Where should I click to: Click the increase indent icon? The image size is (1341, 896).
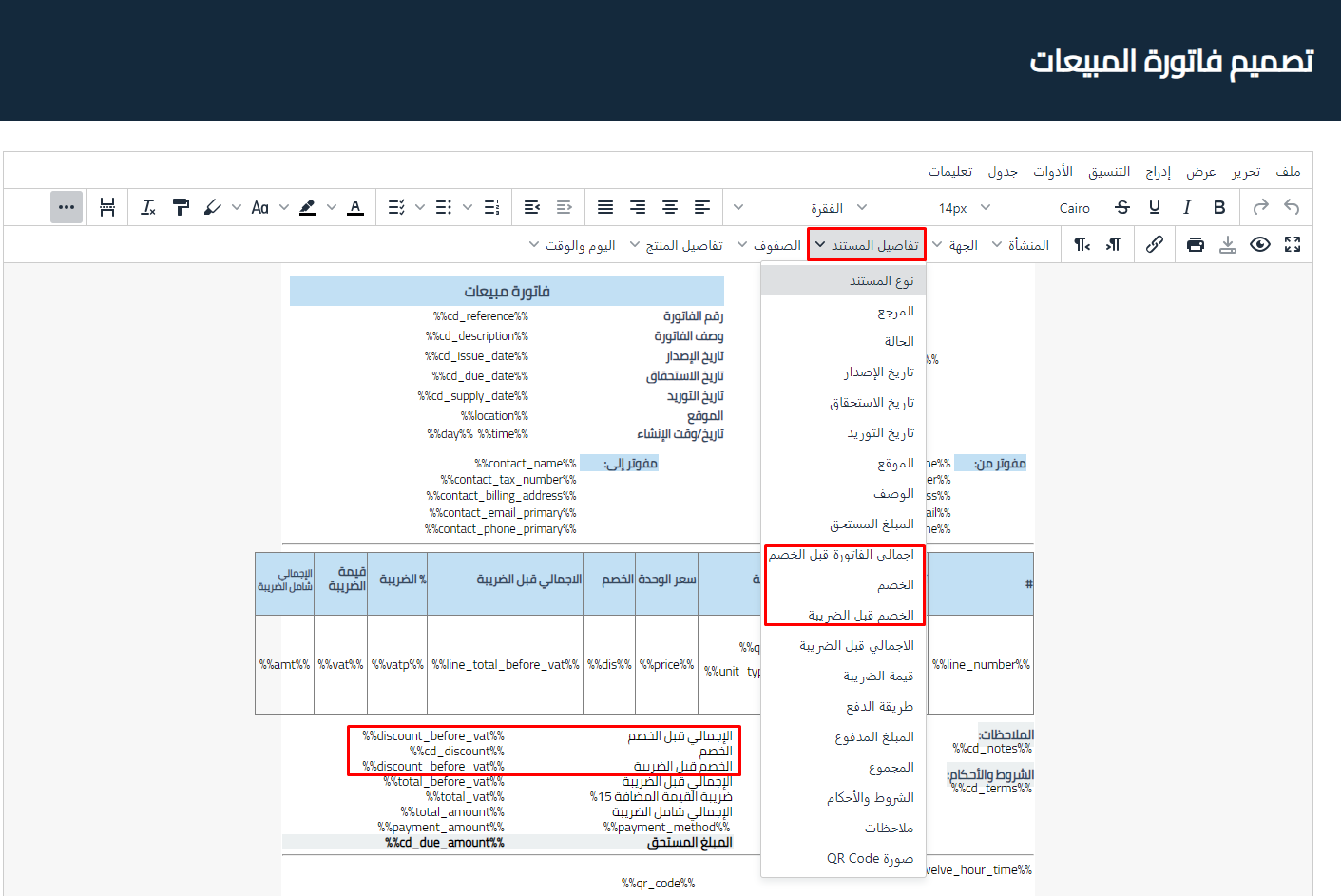(531, 207)
